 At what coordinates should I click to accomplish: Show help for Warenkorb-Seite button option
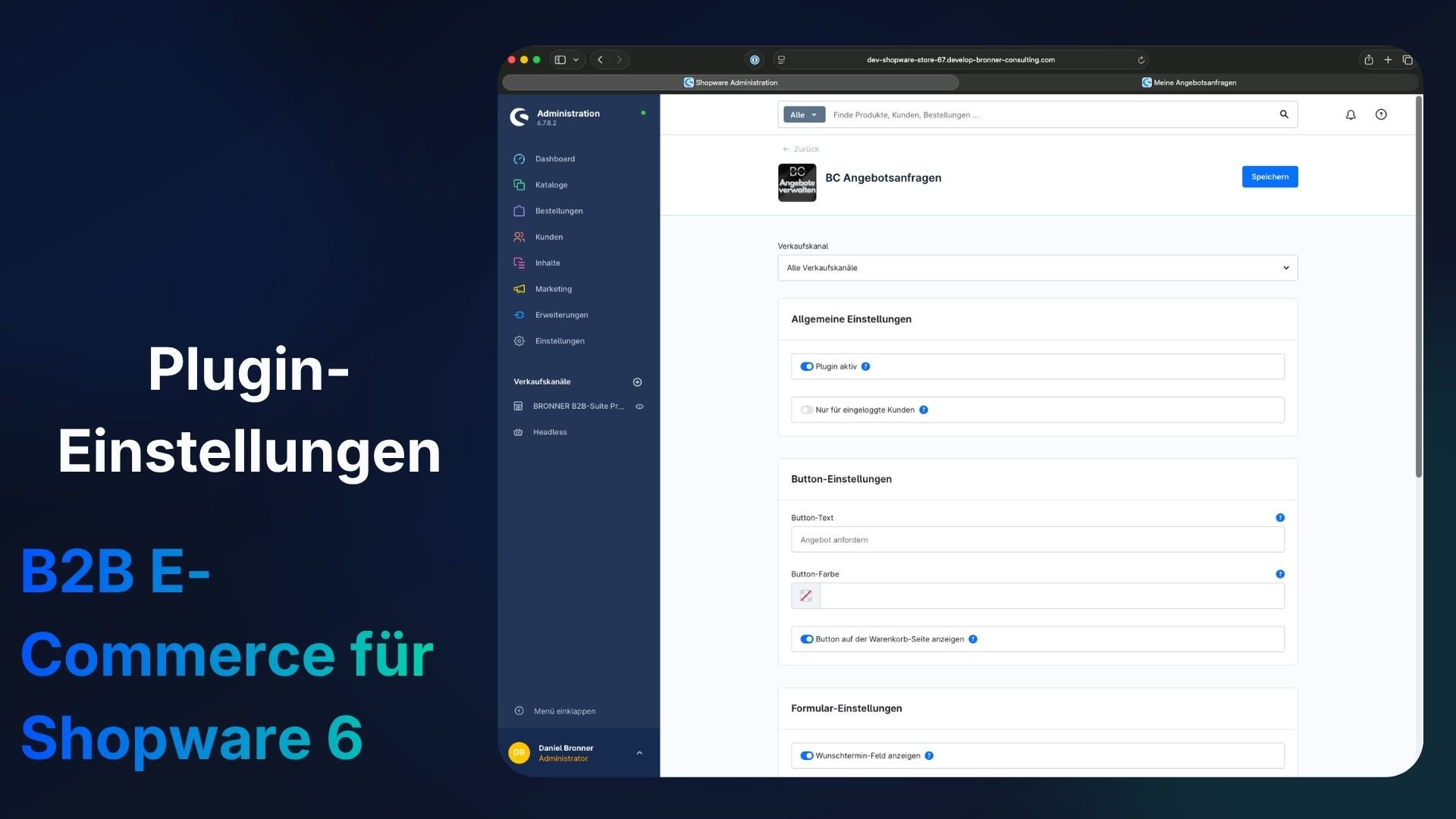click(x=973, y=639)
